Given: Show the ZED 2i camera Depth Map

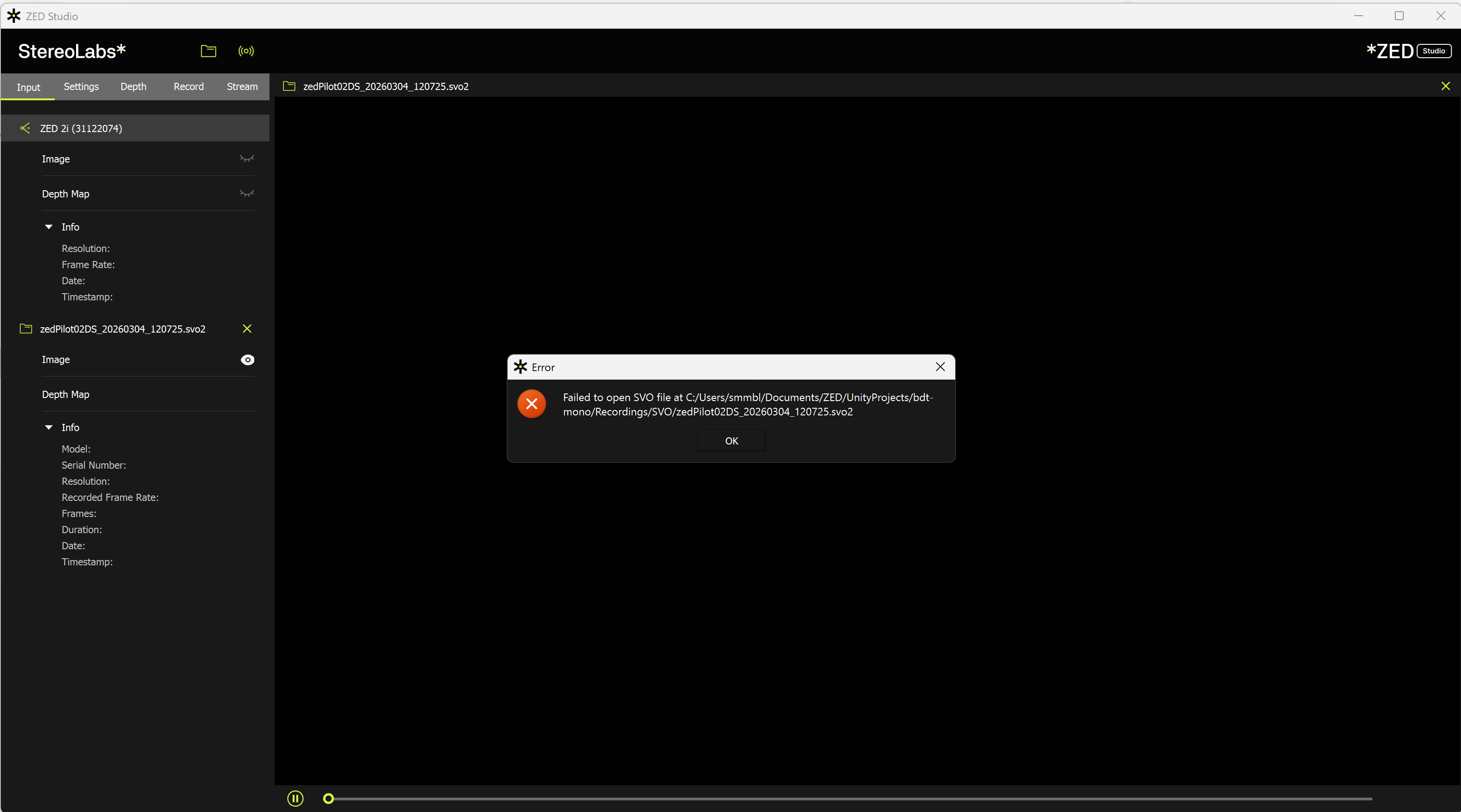Looking at the screenshot, I should tap(247, 194).
